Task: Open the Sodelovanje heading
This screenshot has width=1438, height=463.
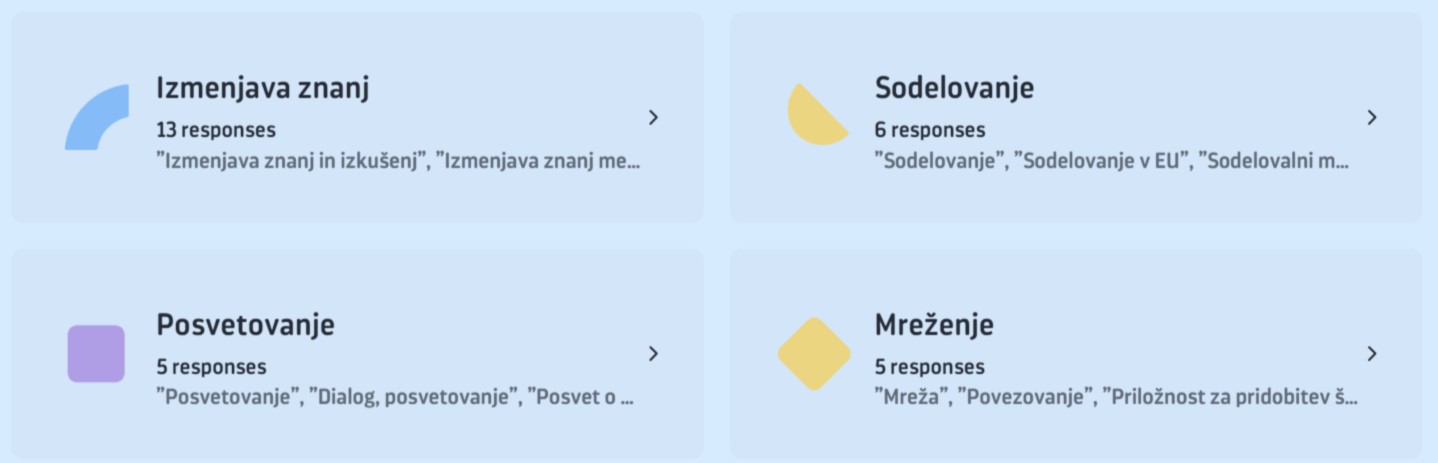Action: click(954, 88)
